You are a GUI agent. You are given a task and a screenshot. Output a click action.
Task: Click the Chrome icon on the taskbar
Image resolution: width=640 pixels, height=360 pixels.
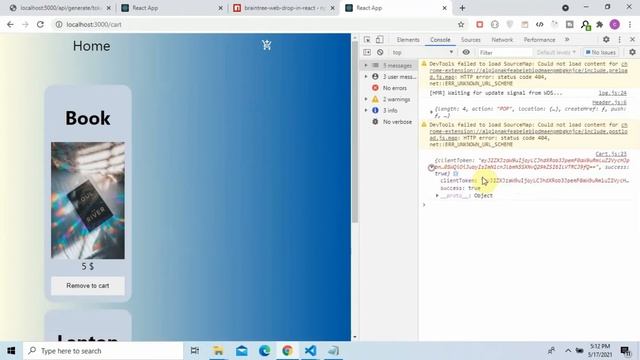click(x=287, y=351)
